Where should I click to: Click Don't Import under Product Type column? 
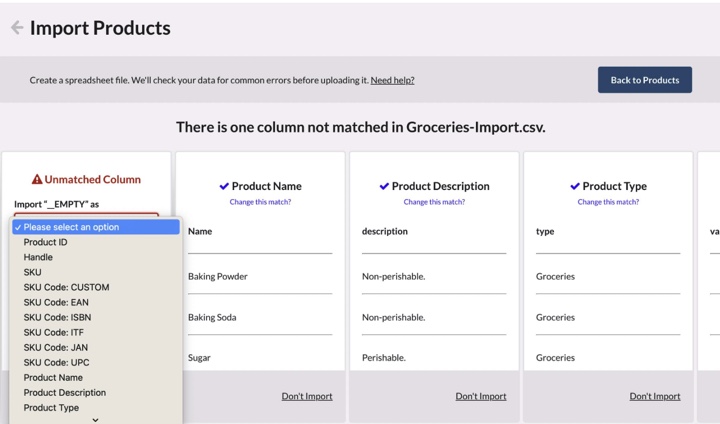pos(655,396)
